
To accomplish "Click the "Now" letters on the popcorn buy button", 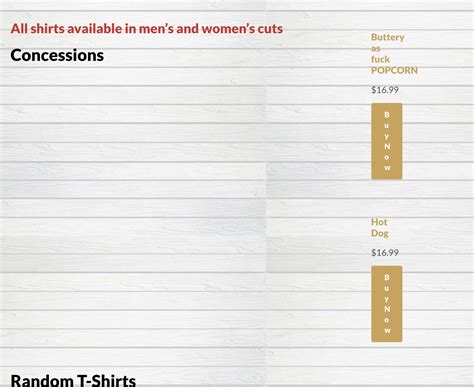I will 387,157.
